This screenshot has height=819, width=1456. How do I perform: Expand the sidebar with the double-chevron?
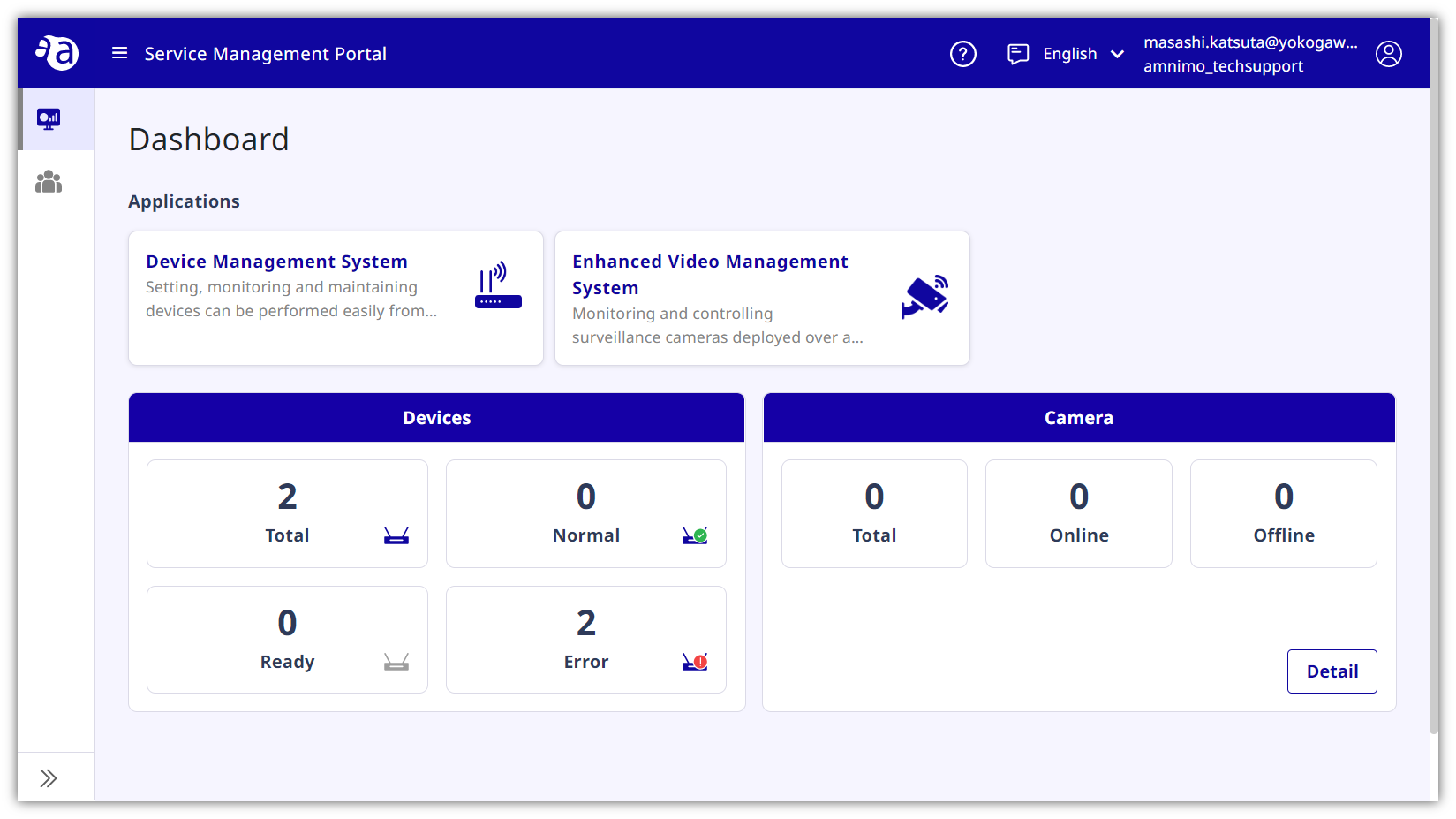click(47, 777)
